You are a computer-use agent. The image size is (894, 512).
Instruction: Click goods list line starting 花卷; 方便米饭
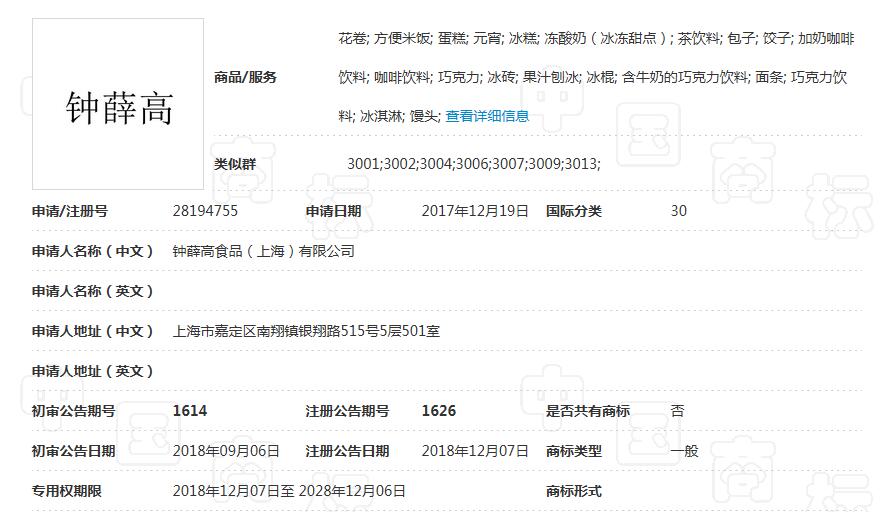tap(596, 39)
